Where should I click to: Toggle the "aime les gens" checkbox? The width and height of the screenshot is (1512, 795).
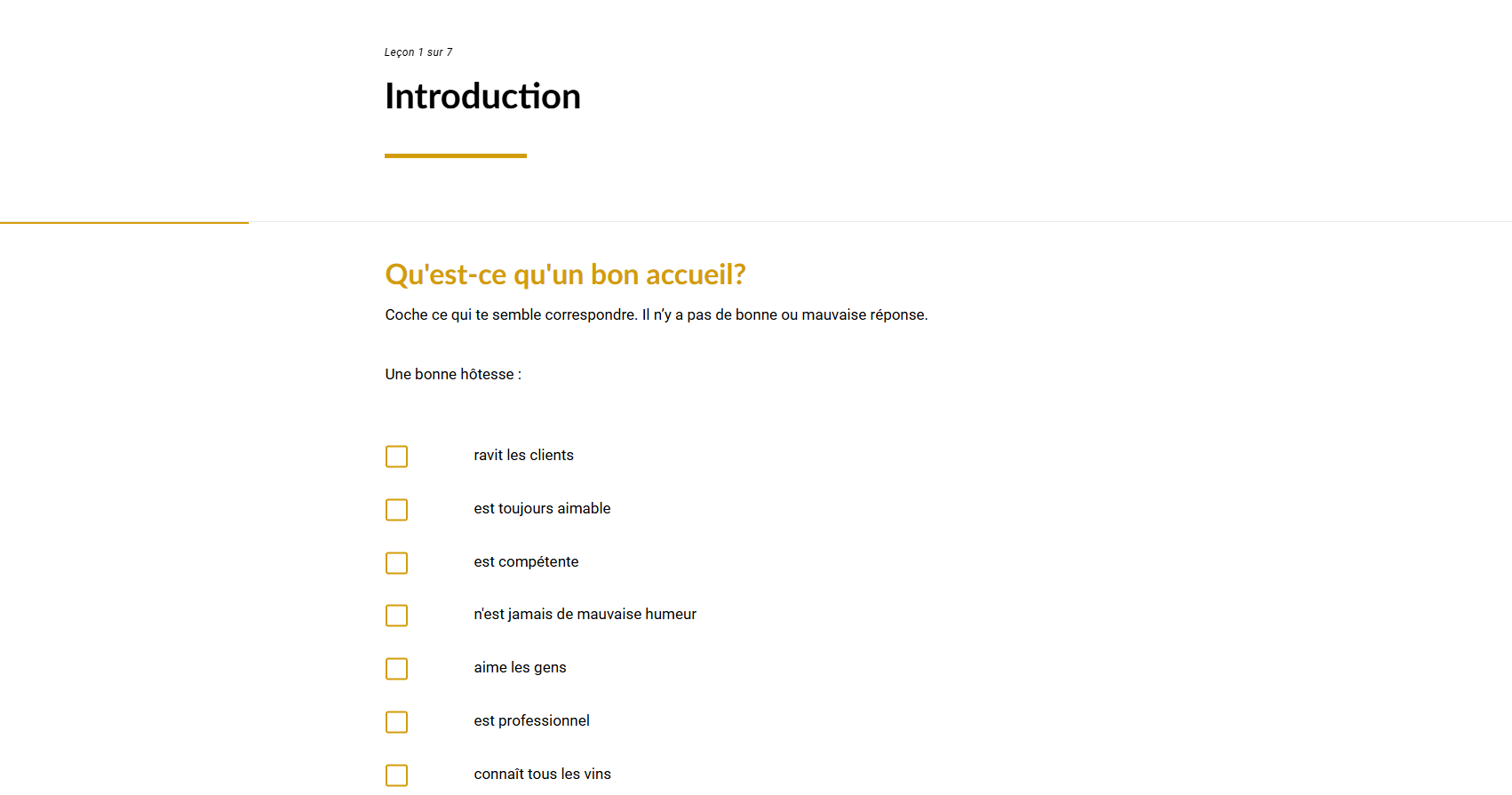click(396, 669)
